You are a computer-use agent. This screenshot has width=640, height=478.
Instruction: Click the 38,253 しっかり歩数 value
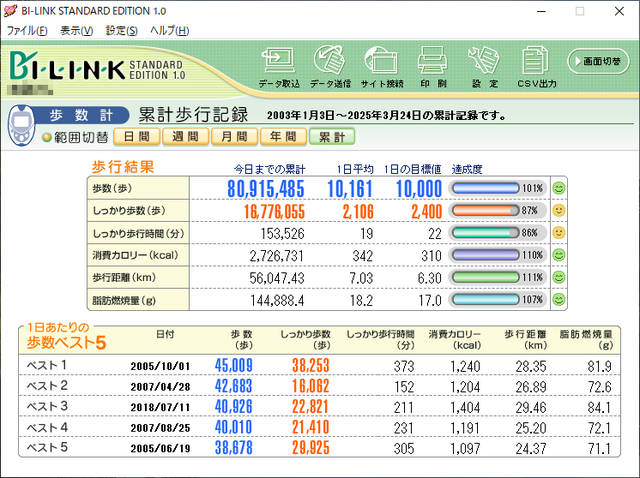(x=311, y=365)
